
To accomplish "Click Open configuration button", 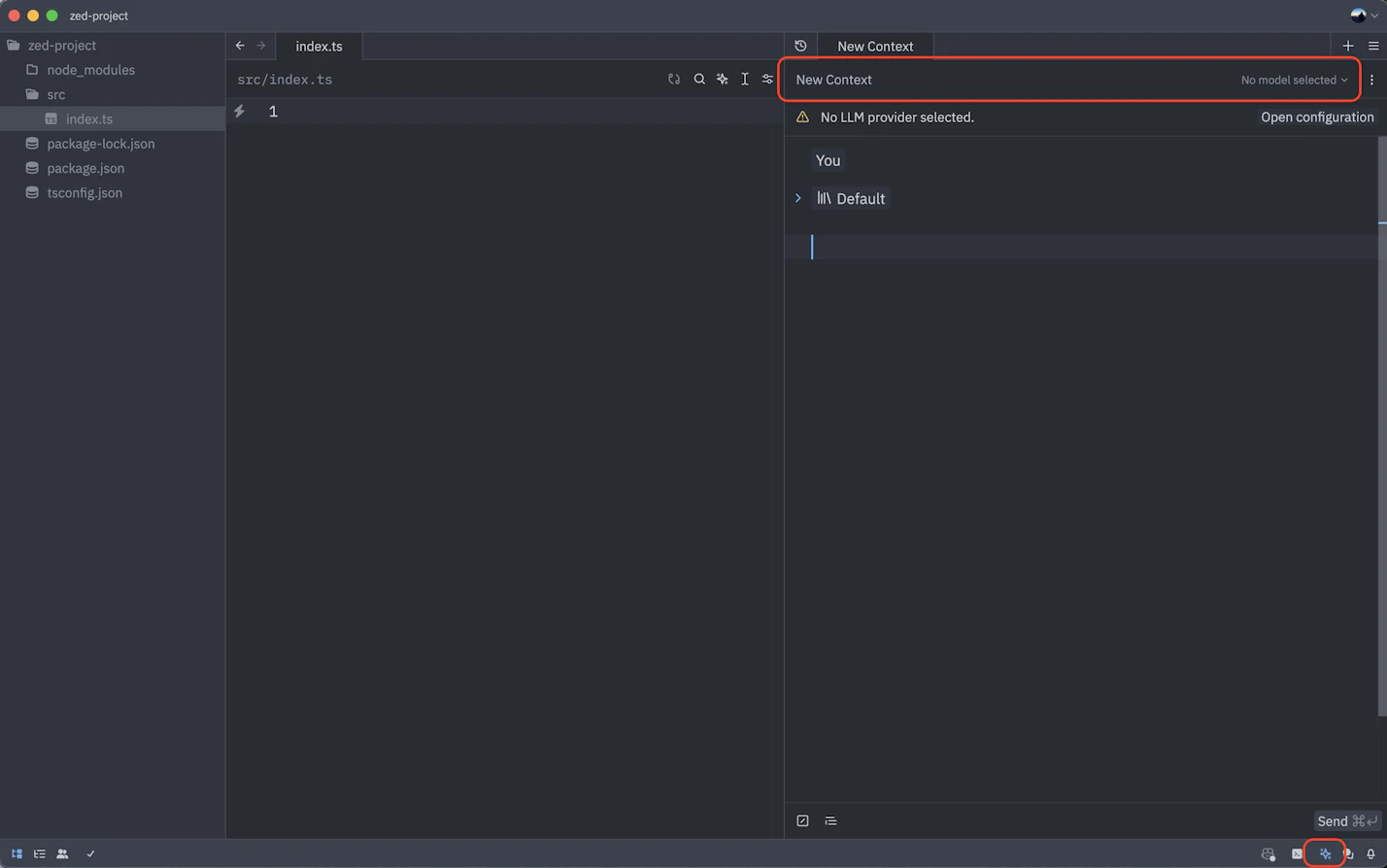I will click(x=1317, y=117).
